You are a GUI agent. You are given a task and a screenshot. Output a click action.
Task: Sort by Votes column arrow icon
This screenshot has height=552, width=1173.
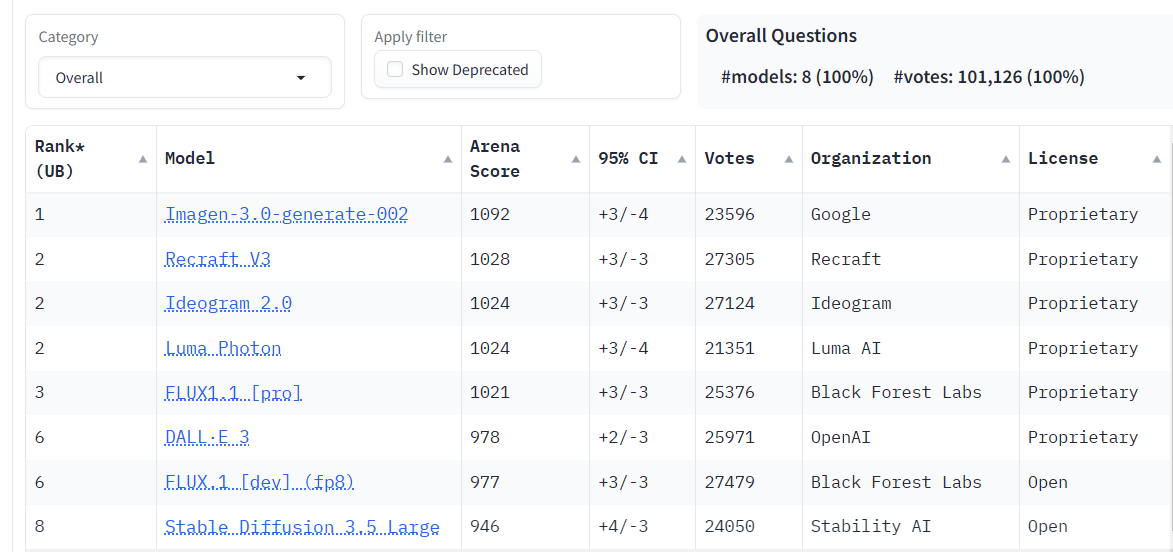click(788, 159)
